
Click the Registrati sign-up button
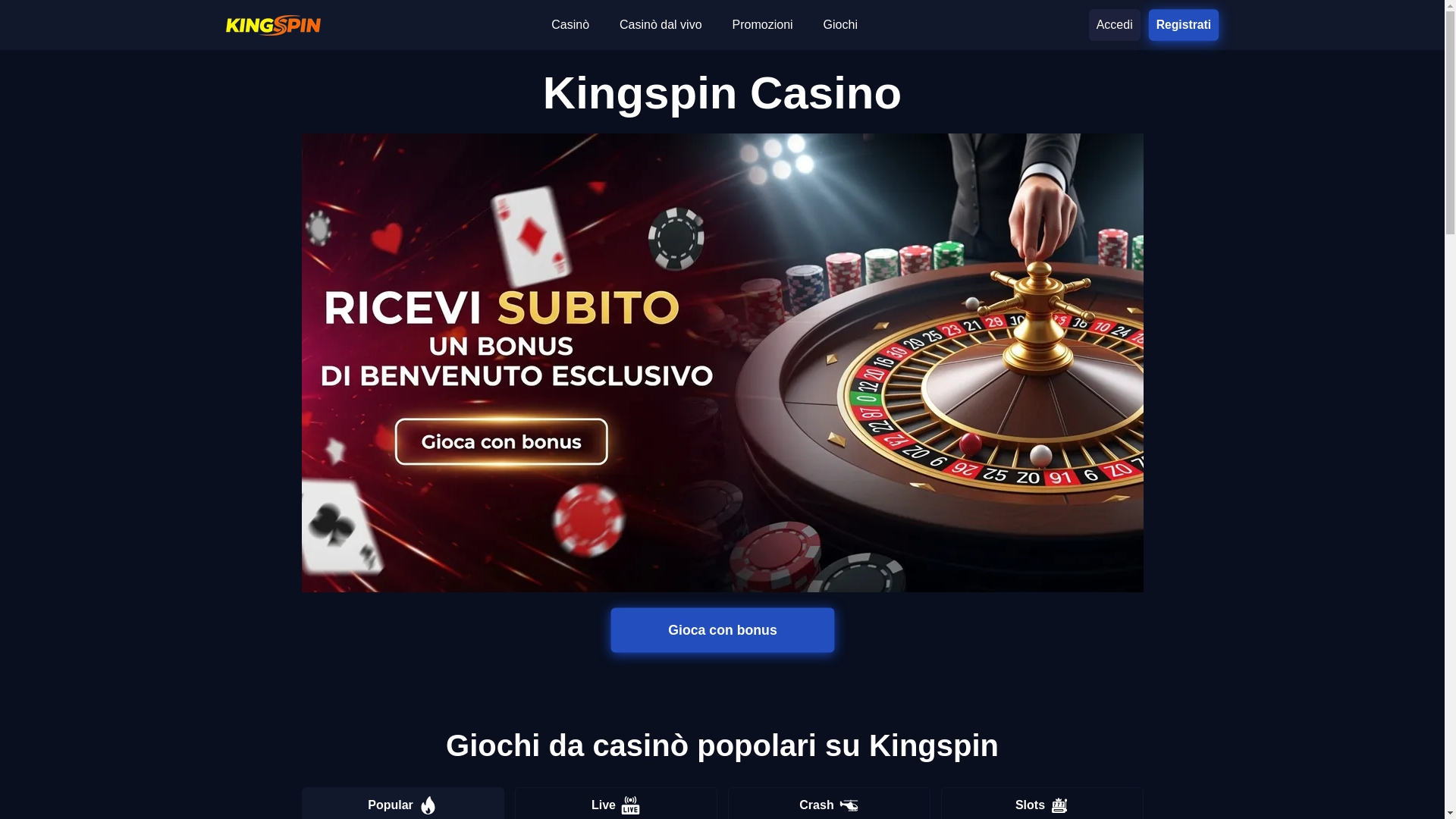[1183, 25]
